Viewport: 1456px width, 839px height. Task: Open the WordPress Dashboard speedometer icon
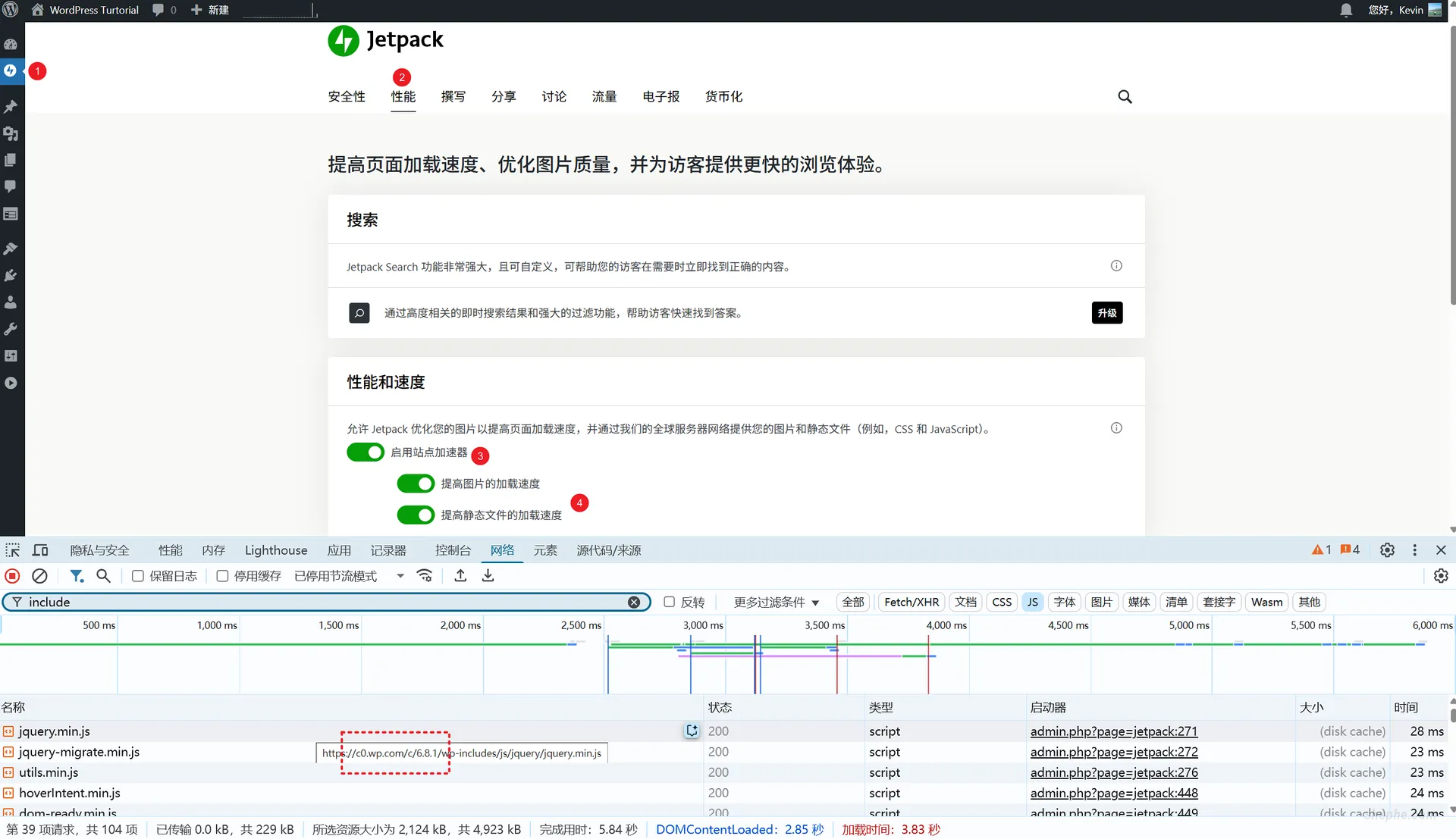pos(11,43)
